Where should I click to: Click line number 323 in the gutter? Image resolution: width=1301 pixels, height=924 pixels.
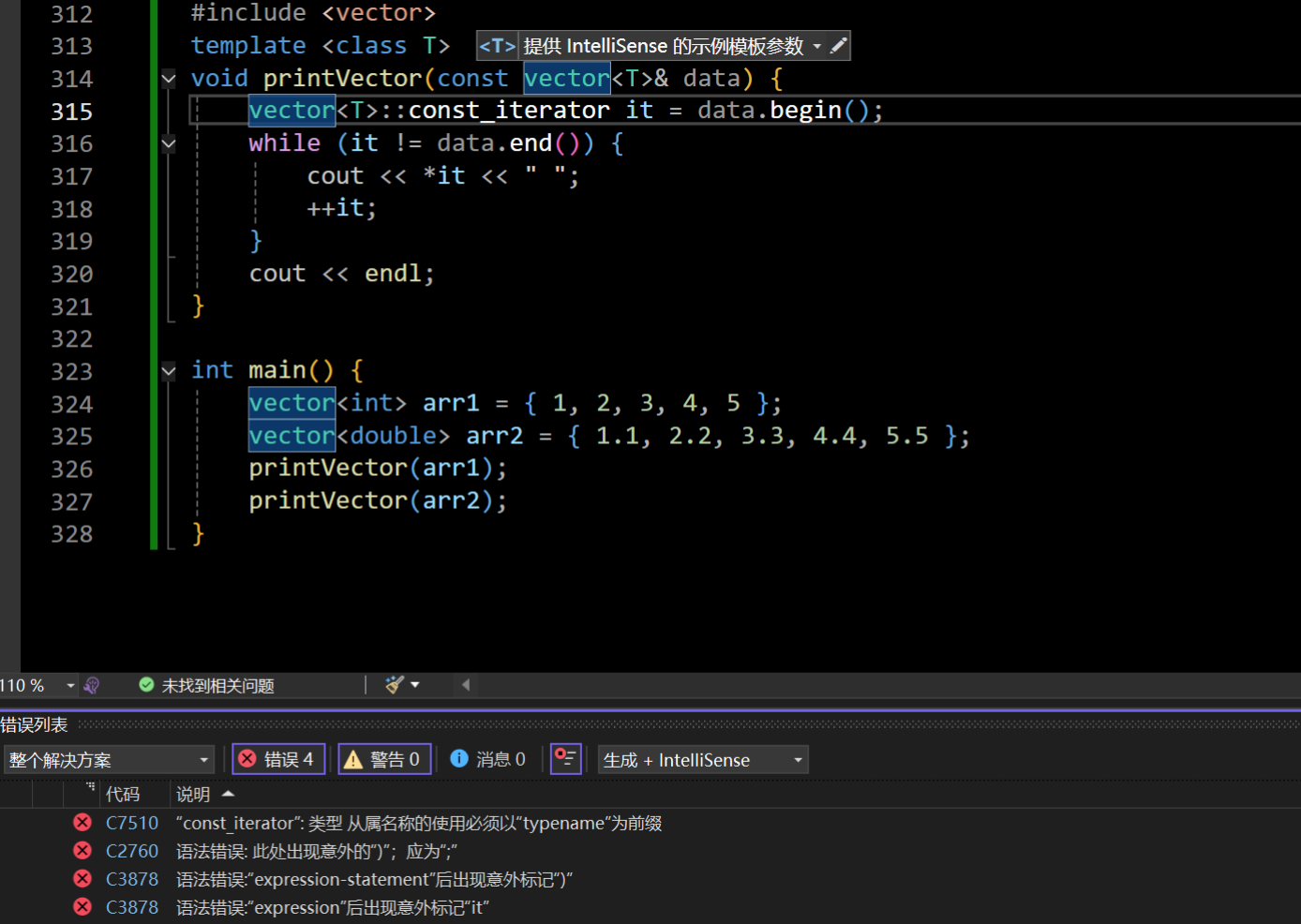pos(71,371)
